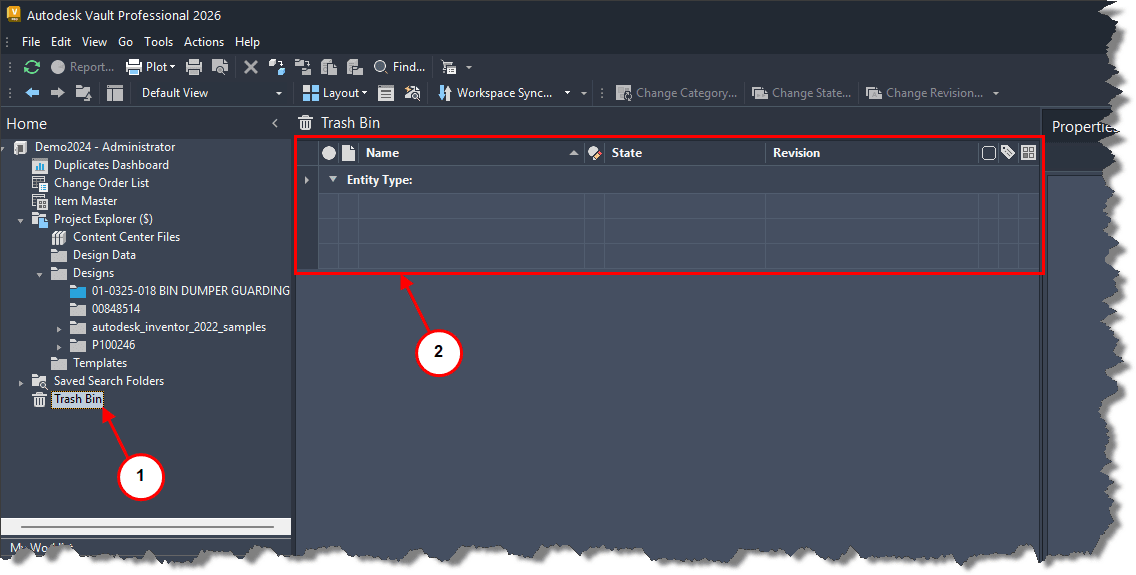Screen dimensions: 1136x575
Task: Collapse the Project Explorer ($) node
Action: click(x=21, y=220)
